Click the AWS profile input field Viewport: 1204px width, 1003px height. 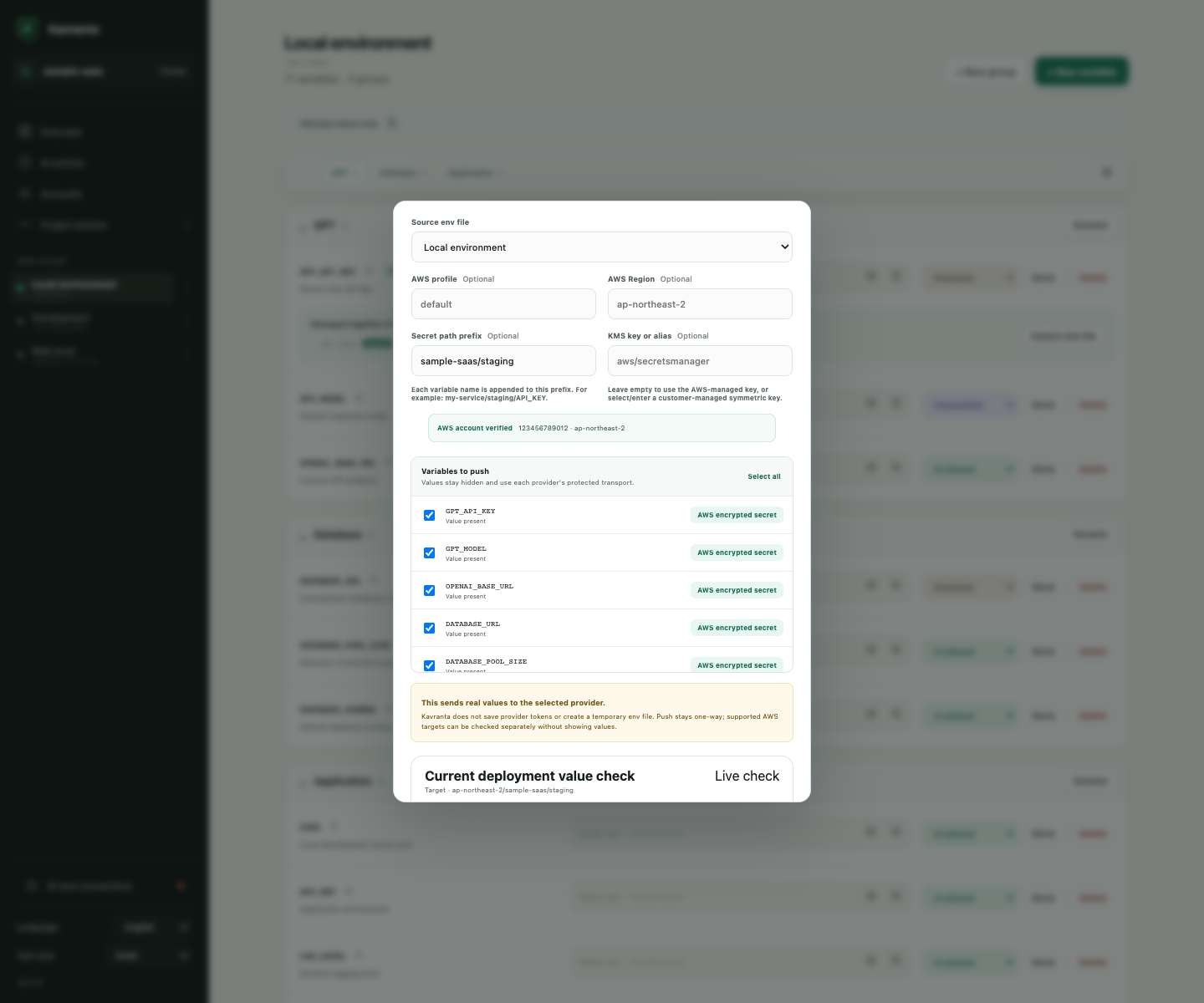click(503, 304)
